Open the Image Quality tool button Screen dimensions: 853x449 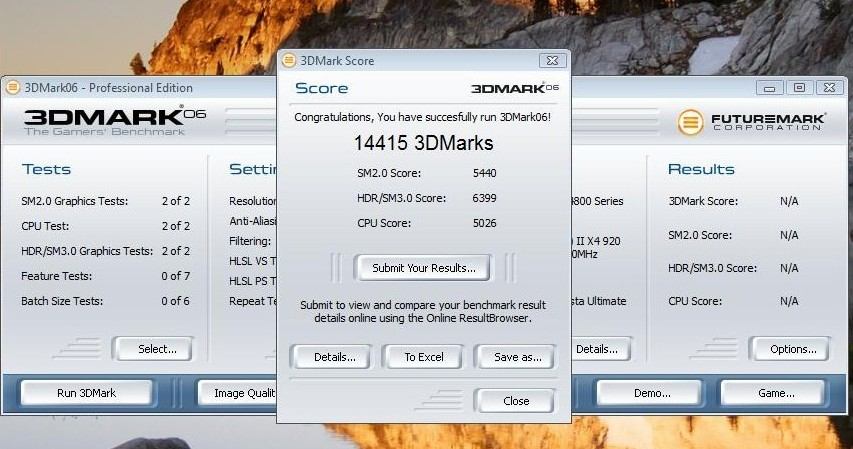238,393
